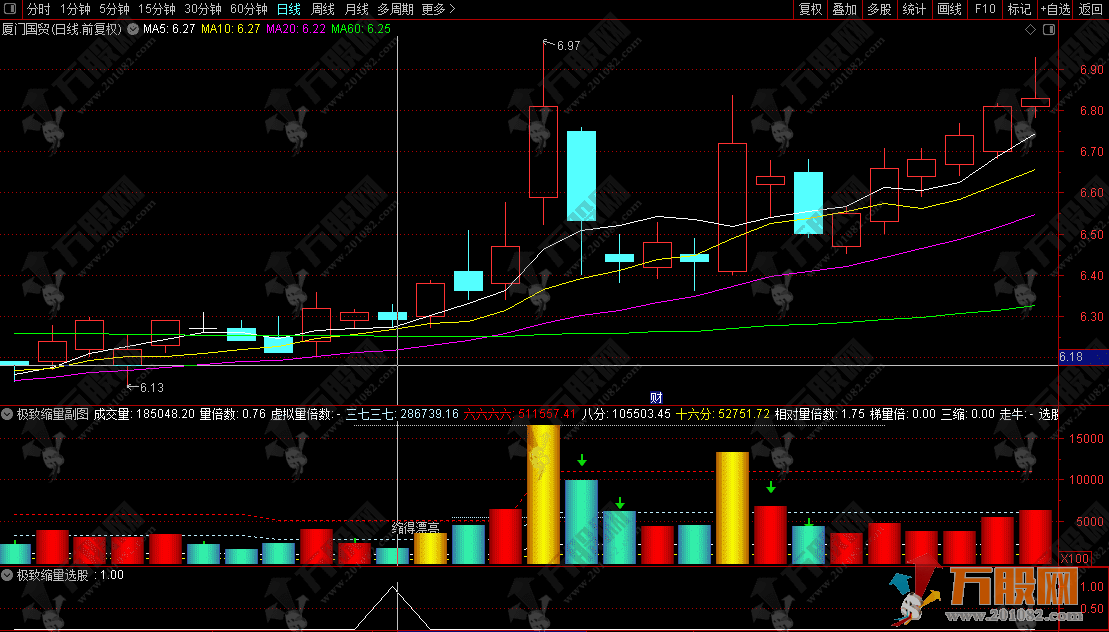Select the 周线 weekly chart tab
This screenshot has width=1109, height=632.
pos(323,9)
